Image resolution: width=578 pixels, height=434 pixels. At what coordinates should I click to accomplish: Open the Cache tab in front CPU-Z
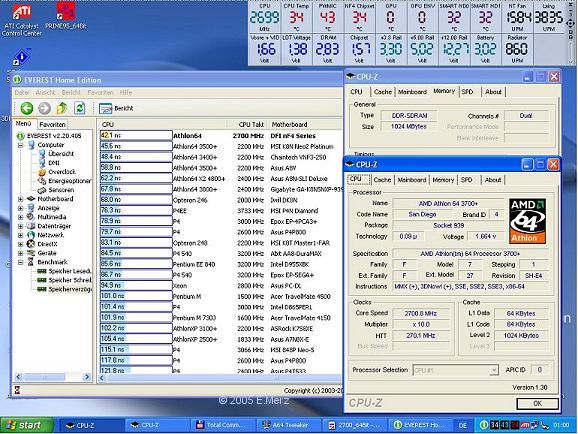coord(382,180)
